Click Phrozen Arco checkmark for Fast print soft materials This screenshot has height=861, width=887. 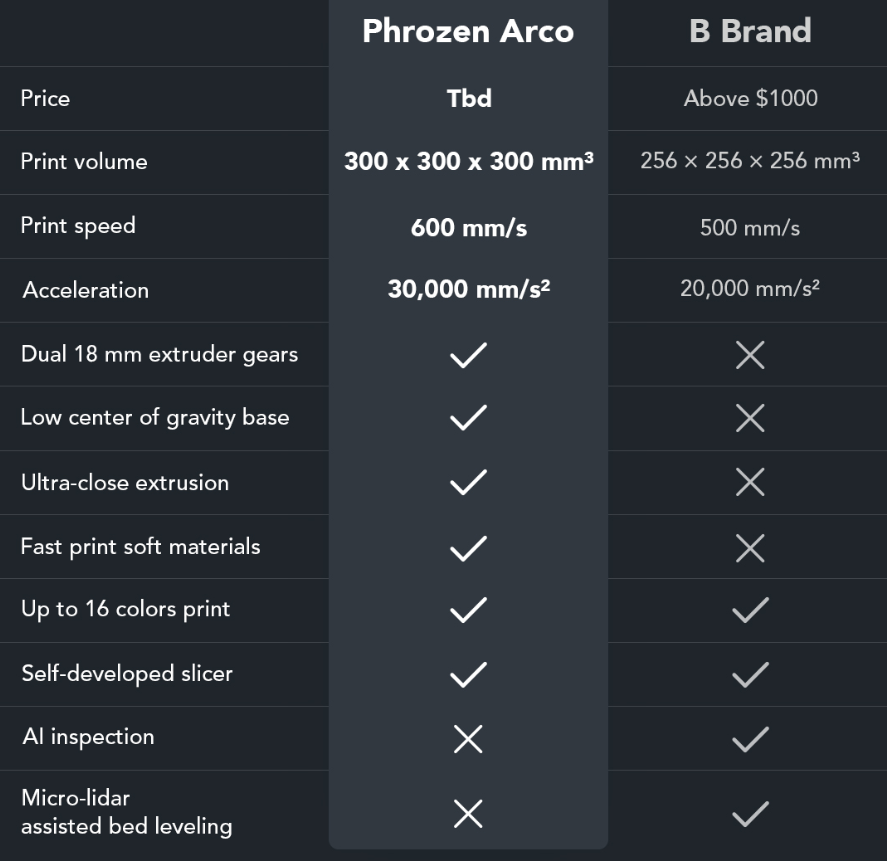468,547
